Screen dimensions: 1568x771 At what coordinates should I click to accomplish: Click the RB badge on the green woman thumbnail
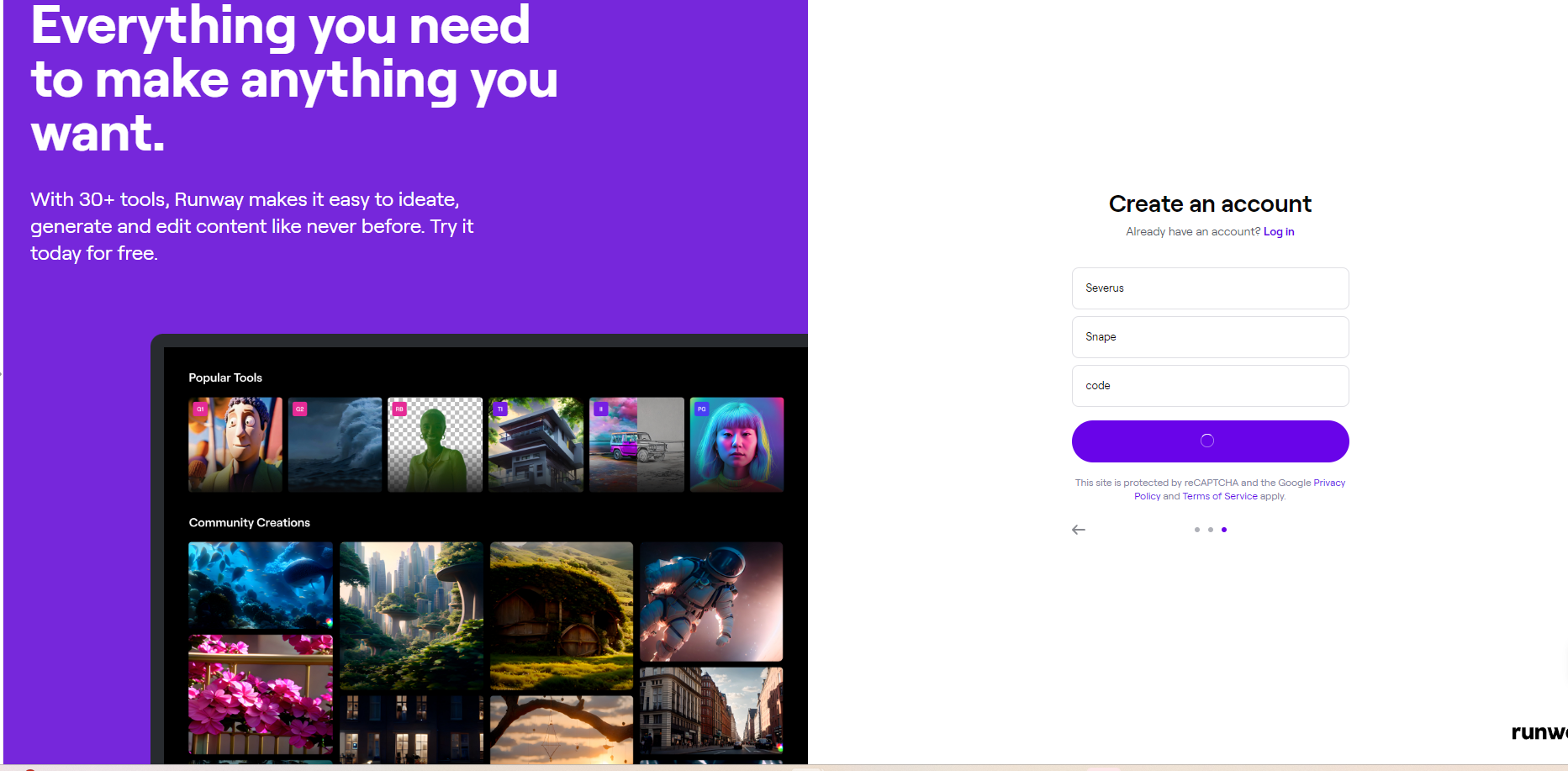coord(400,409)
